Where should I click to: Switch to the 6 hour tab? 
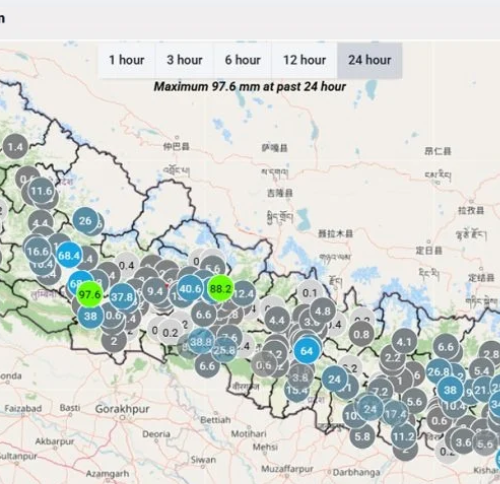click(x=242, y=60)
